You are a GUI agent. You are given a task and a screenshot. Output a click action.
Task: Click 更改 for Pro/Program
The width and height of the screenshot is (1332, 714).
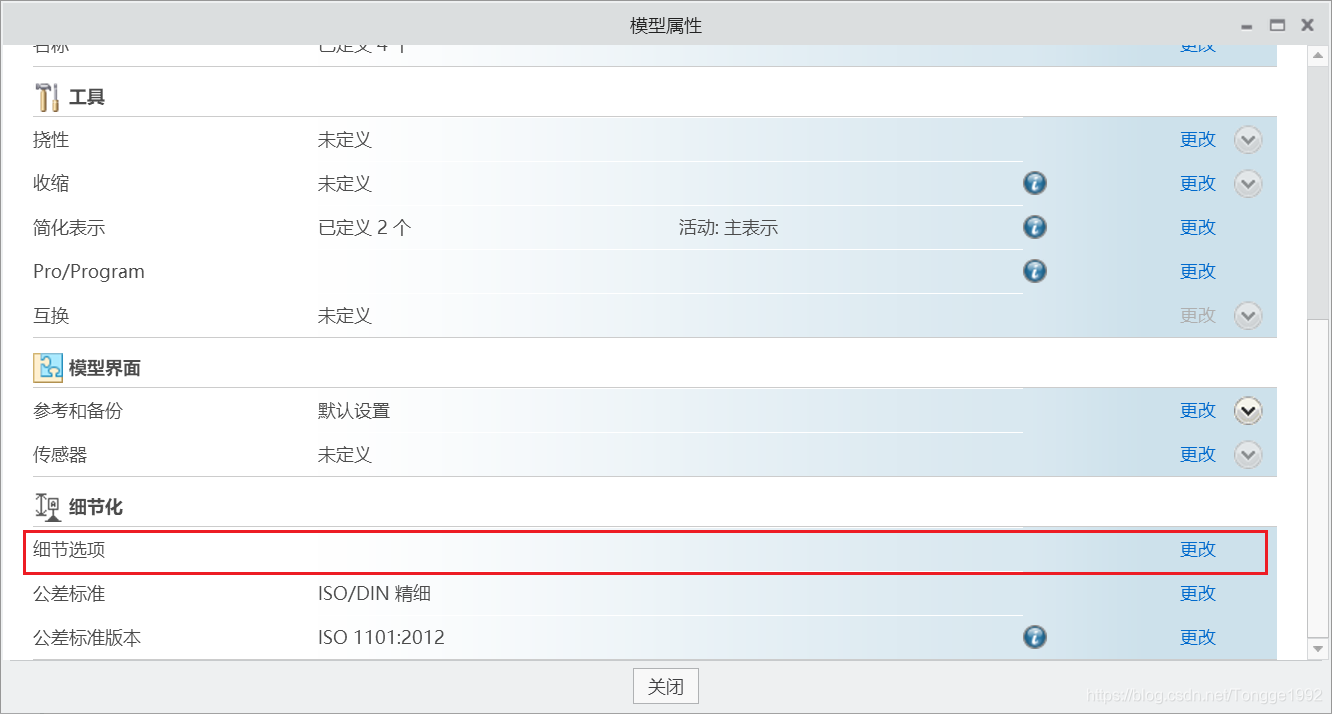pyautogui.click(x=1198, y=272)
